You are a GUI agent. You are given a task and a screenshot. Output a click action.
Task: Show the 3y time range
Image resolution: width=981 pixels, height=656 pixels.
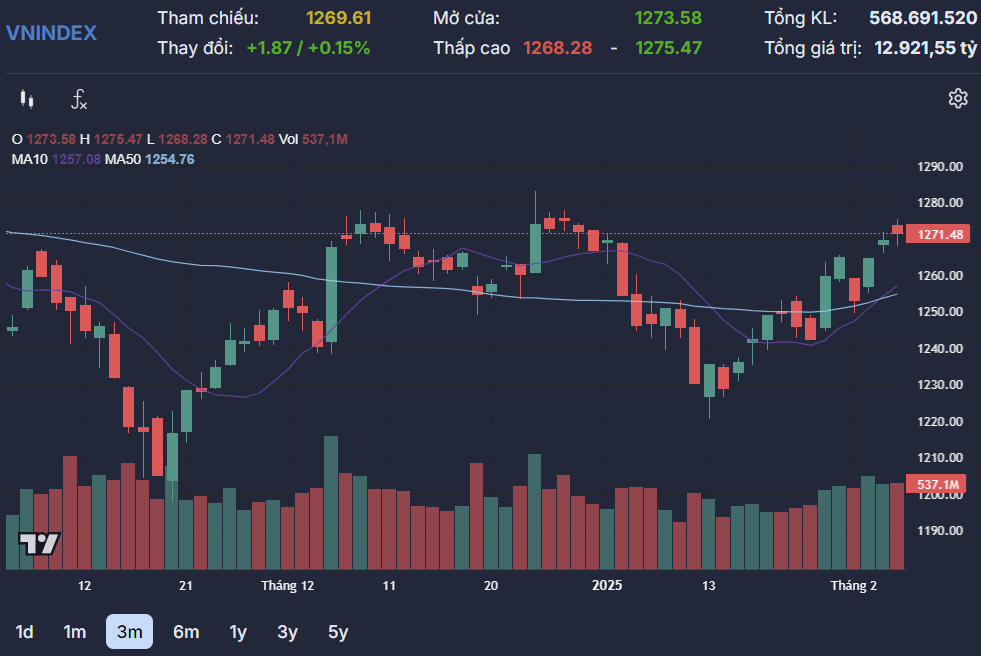click(288, 632)
